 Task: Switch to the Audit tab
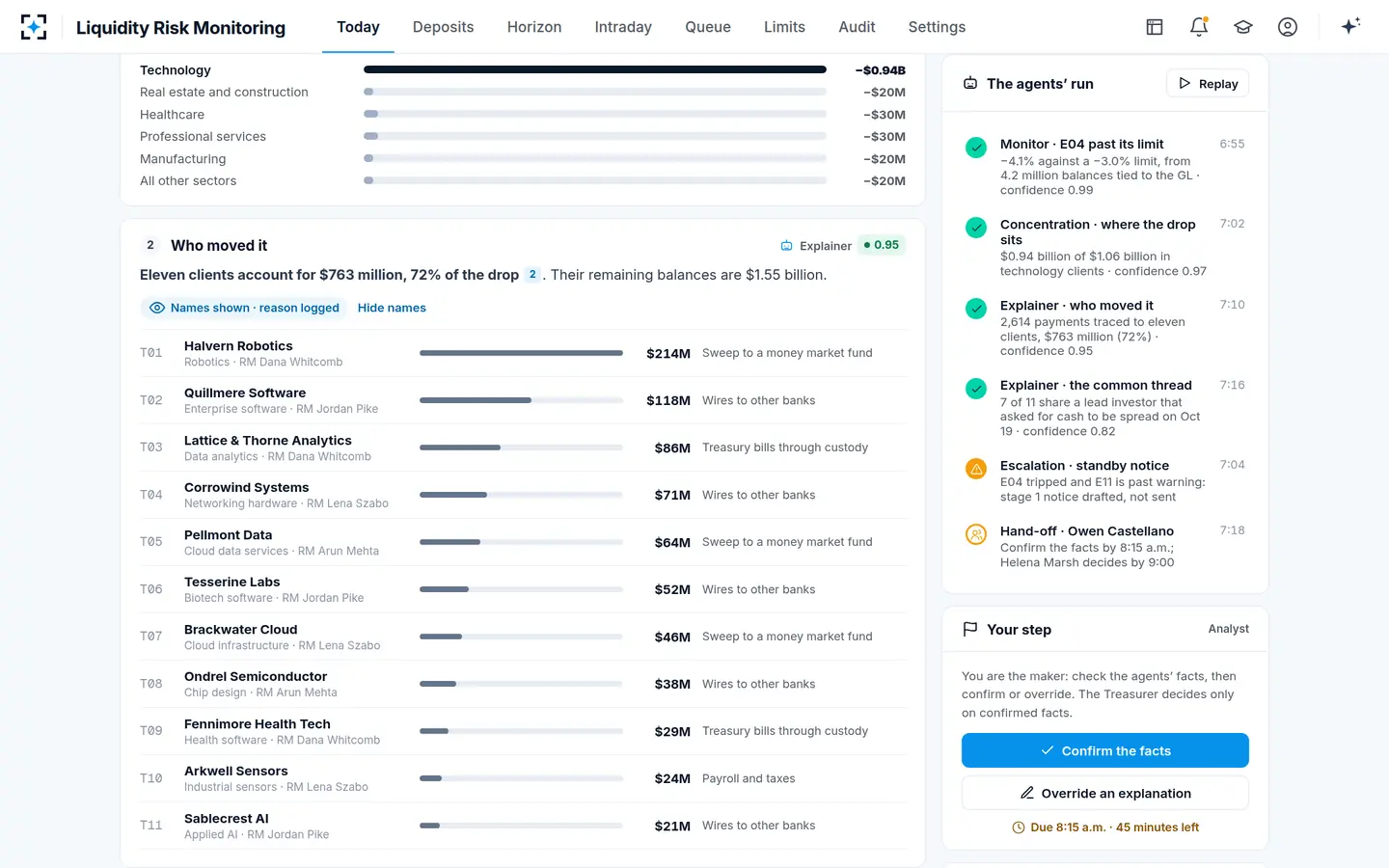pyautogui.click(x=857, y=27)
